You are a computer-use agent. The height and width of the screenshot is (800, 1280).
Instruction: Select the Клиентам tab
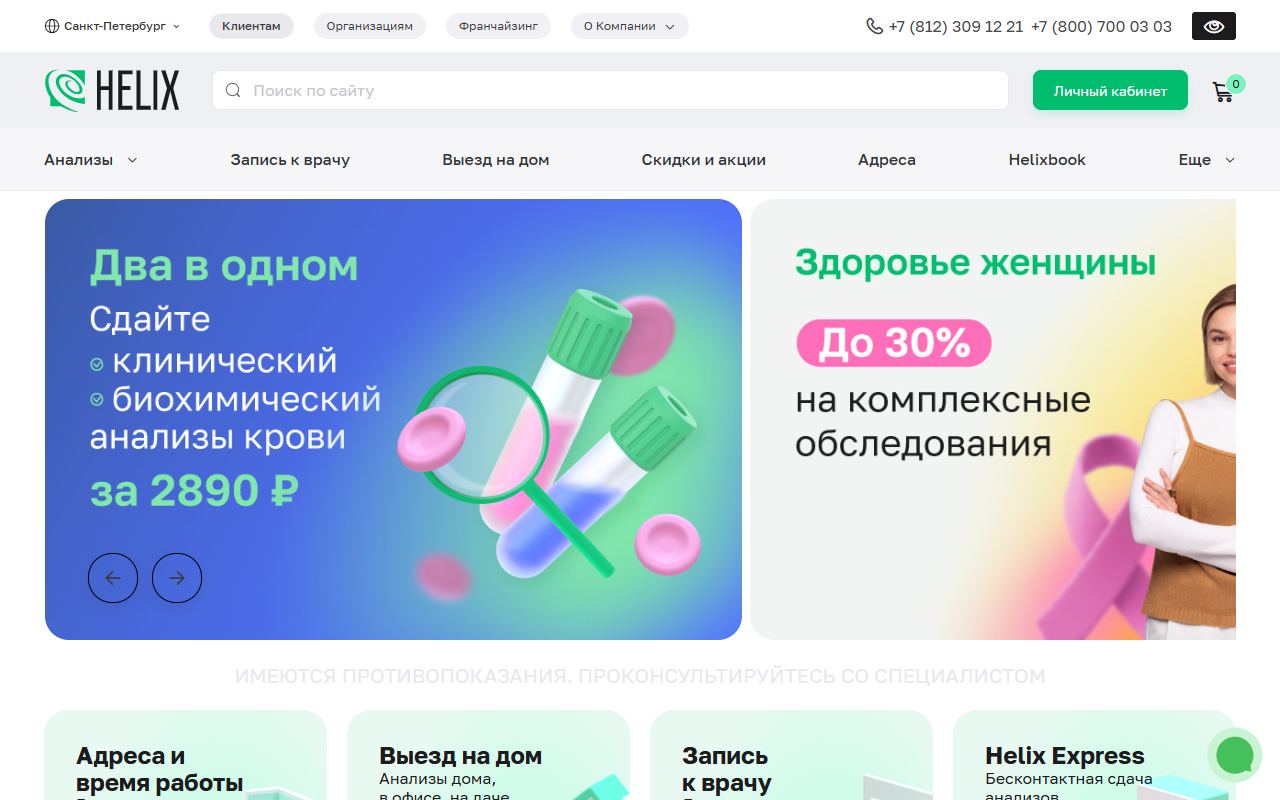click(251, 26)
